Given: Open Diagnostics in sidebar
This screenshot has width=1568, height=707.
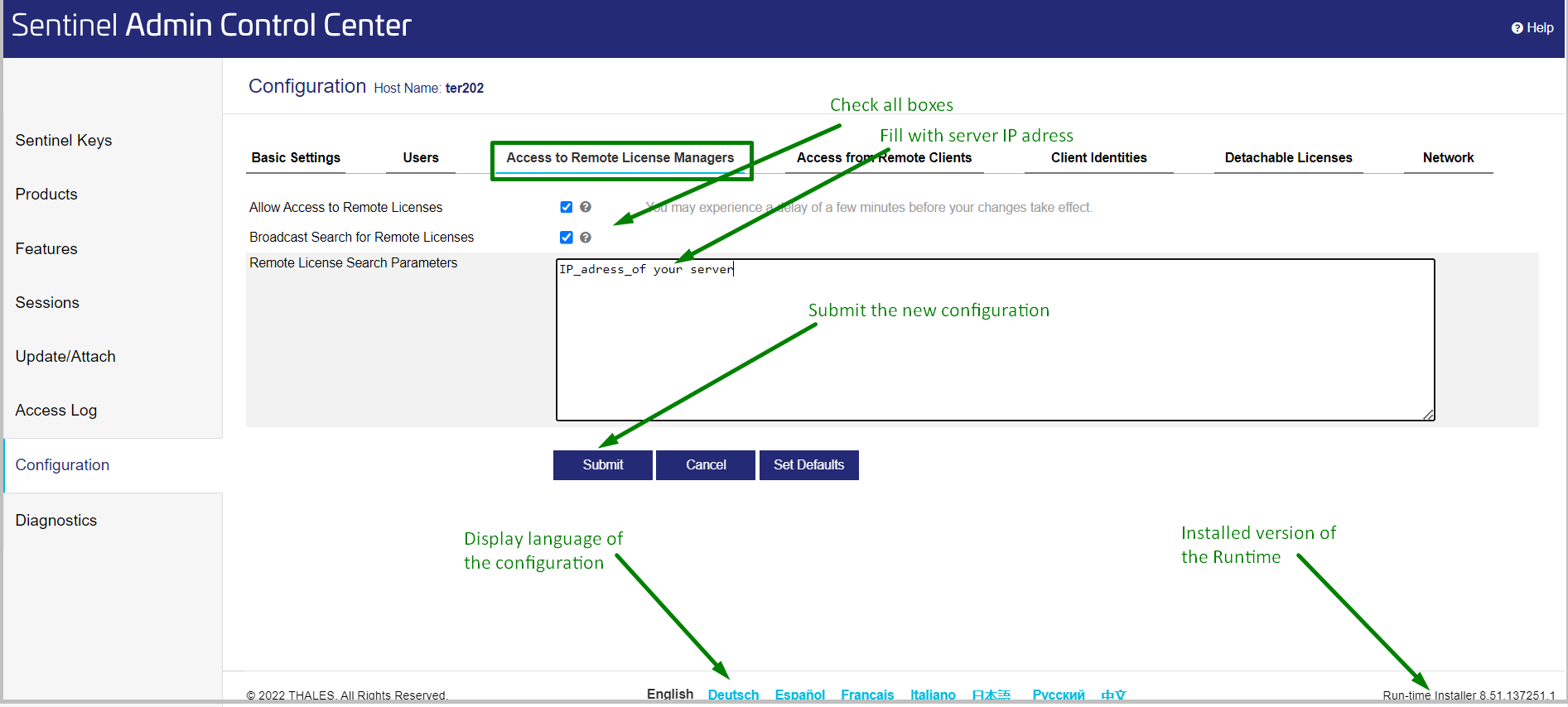Looking at the screenshot, I should pyautogui.click(x=56, y=520).
